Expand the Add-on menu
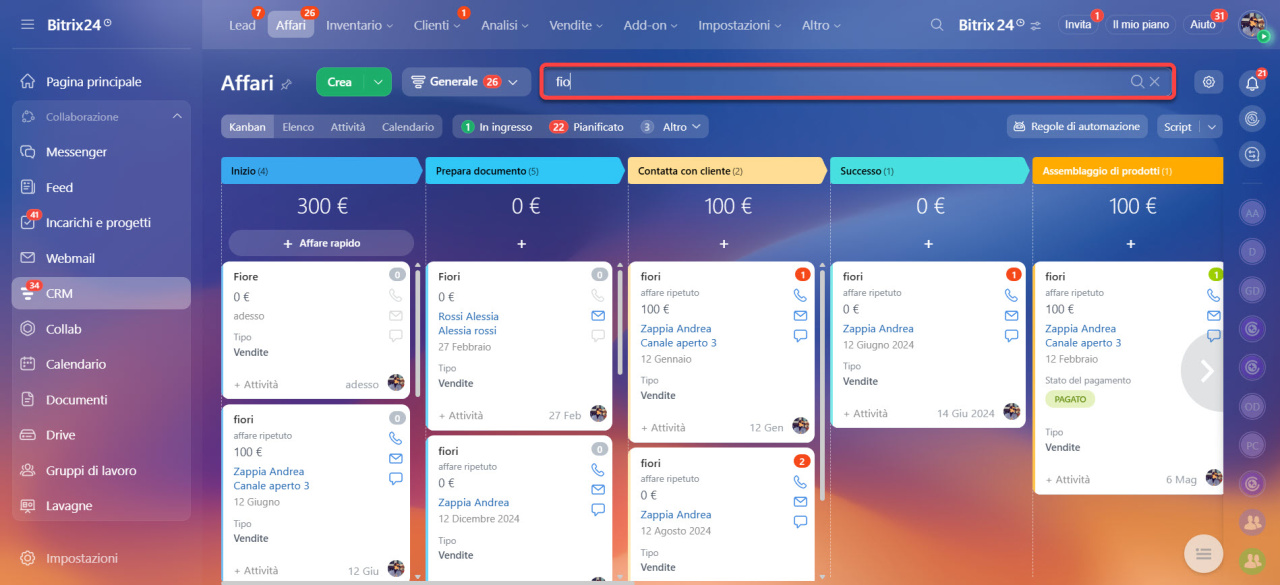This screenshot has height=585, width=1280. (x=652, y=25)
